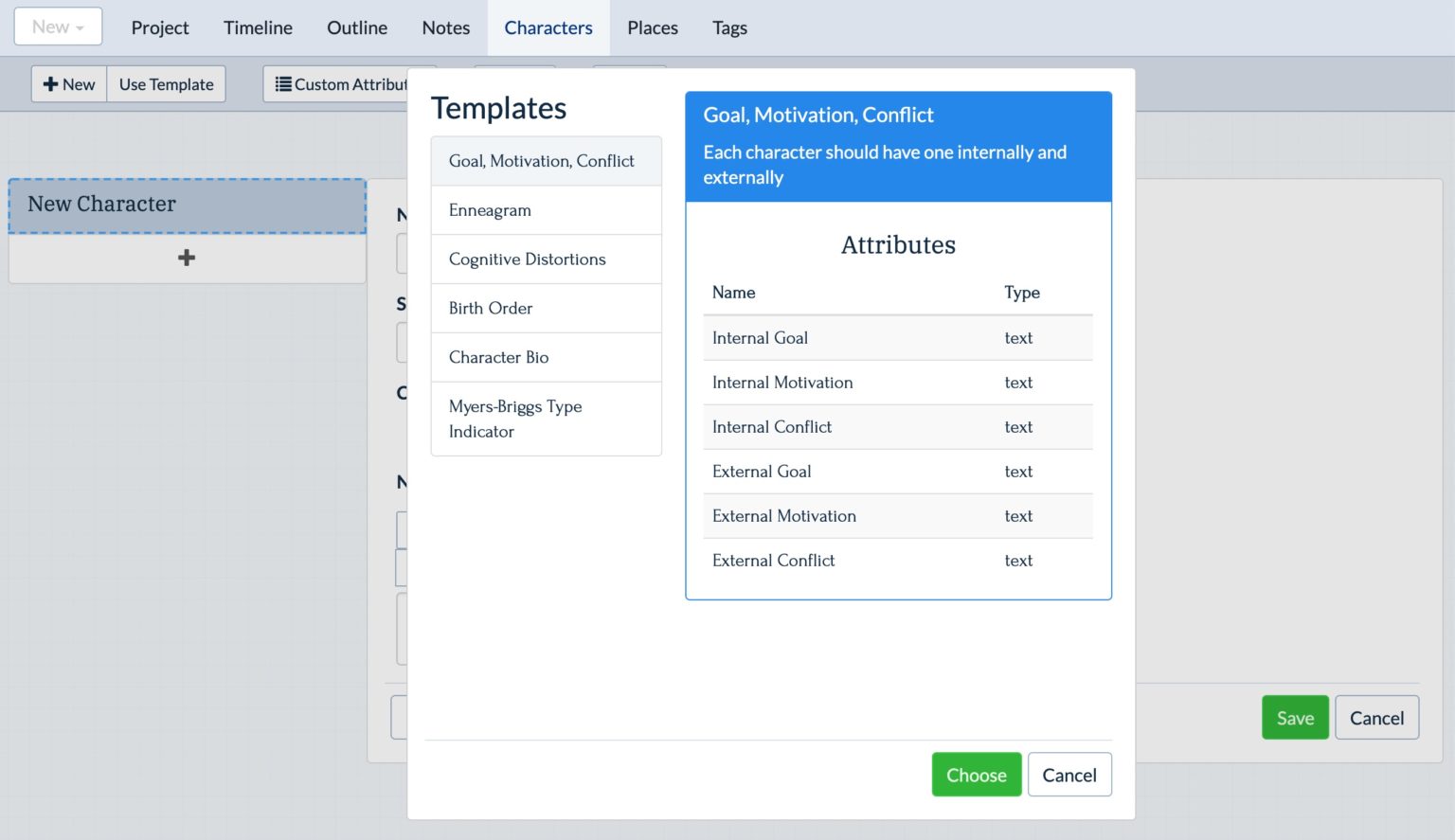This screenshot has width=1455, height=840.
Task: Switch to the Timeline tab
Action: pos(258,27)
